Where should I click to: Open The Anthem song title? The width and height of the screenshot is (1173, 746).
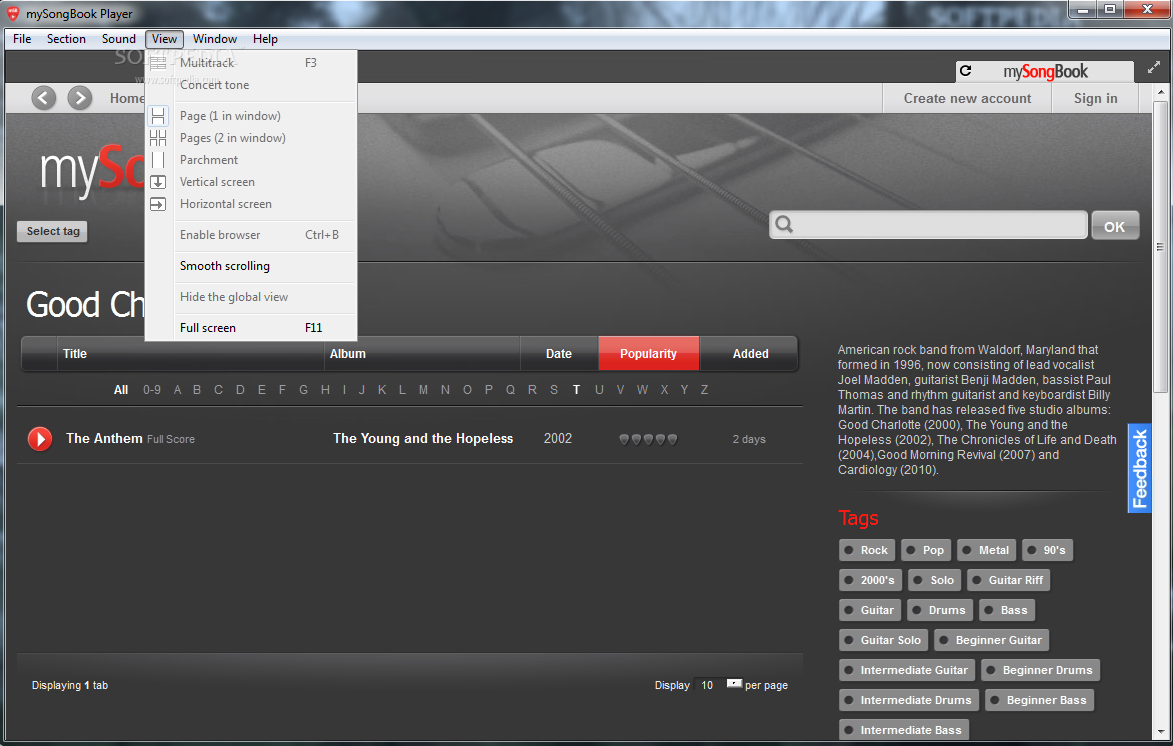[104, 438]
